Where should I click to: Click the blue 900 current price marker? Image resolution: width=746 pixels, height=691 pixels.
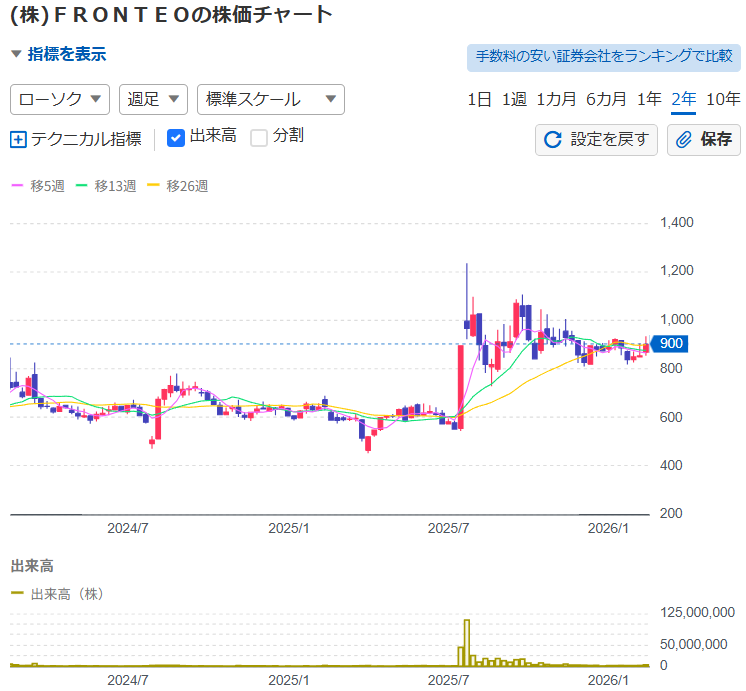[x=671, y=344]
